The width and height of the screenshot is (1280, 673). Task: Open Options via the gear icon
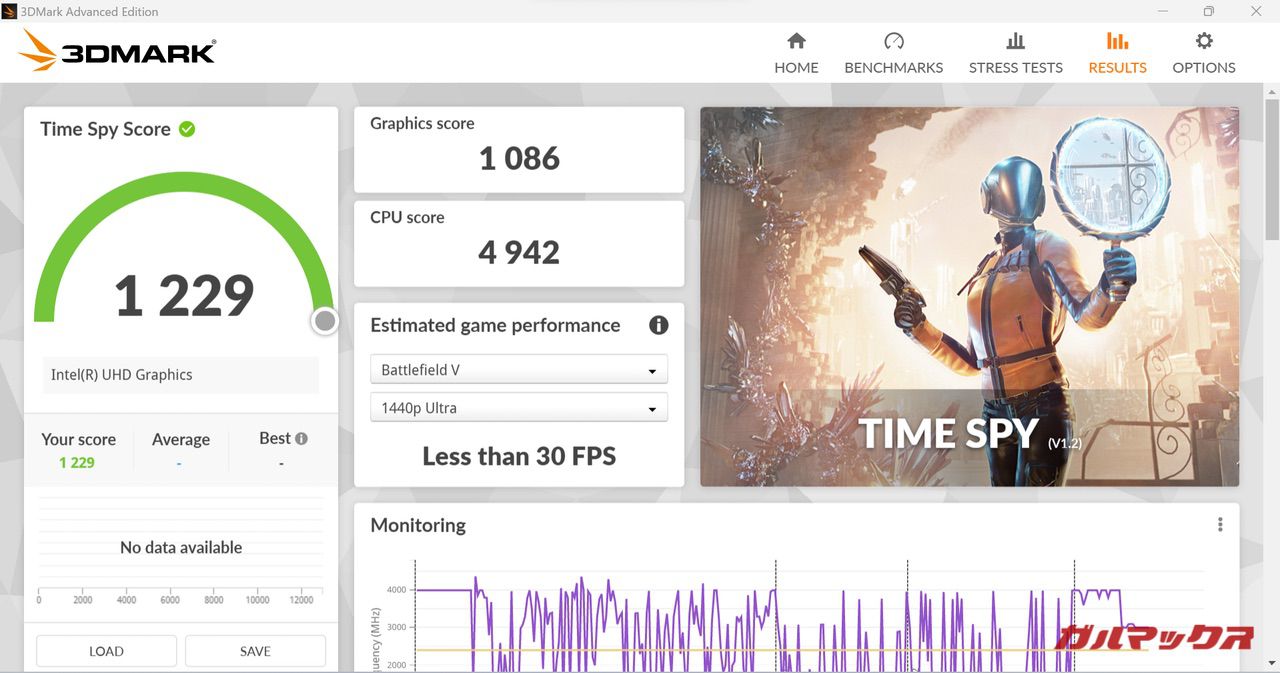pyautogui.click(x=1204, y=41)
